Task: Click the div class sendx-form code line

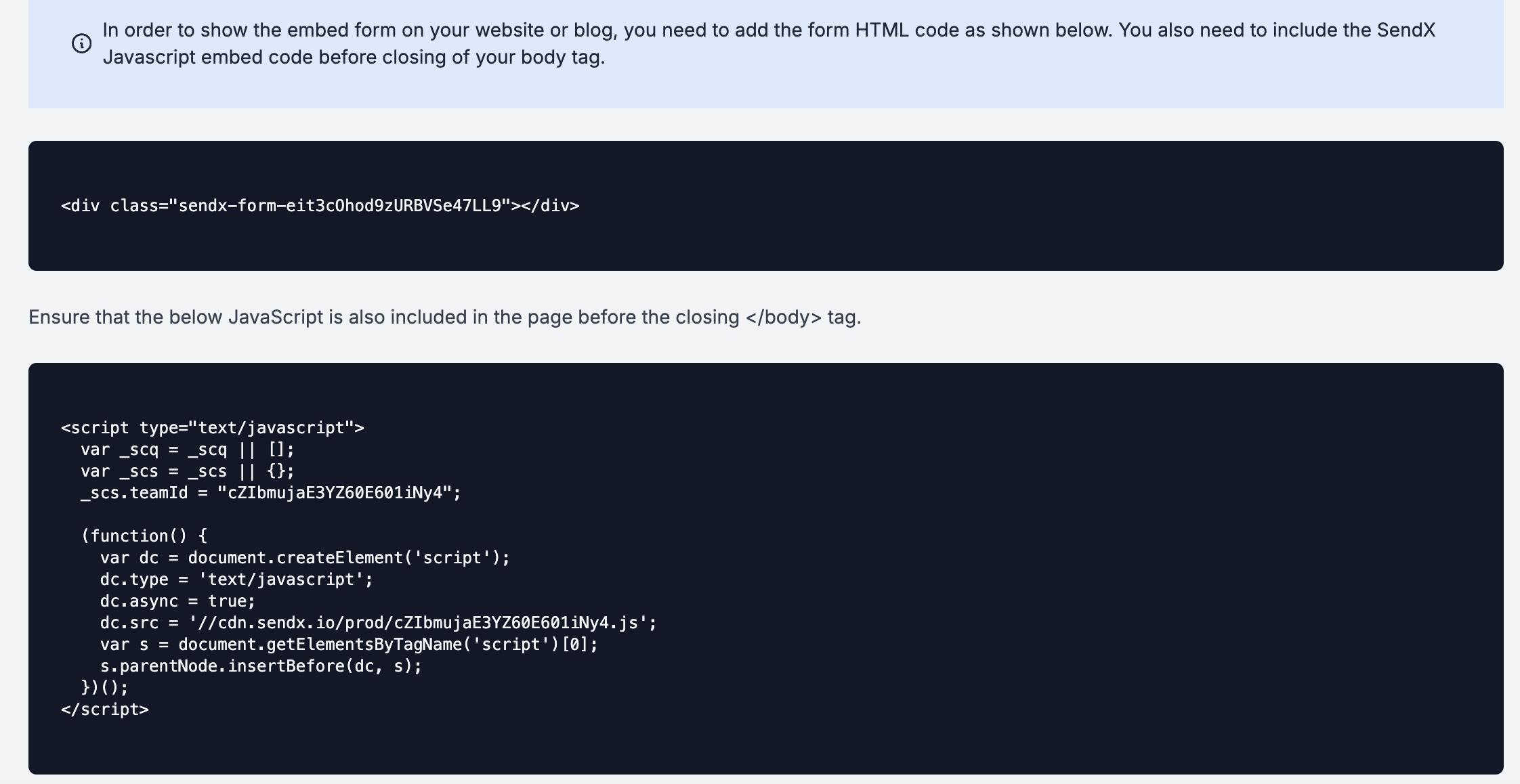Action: [320, 206]
